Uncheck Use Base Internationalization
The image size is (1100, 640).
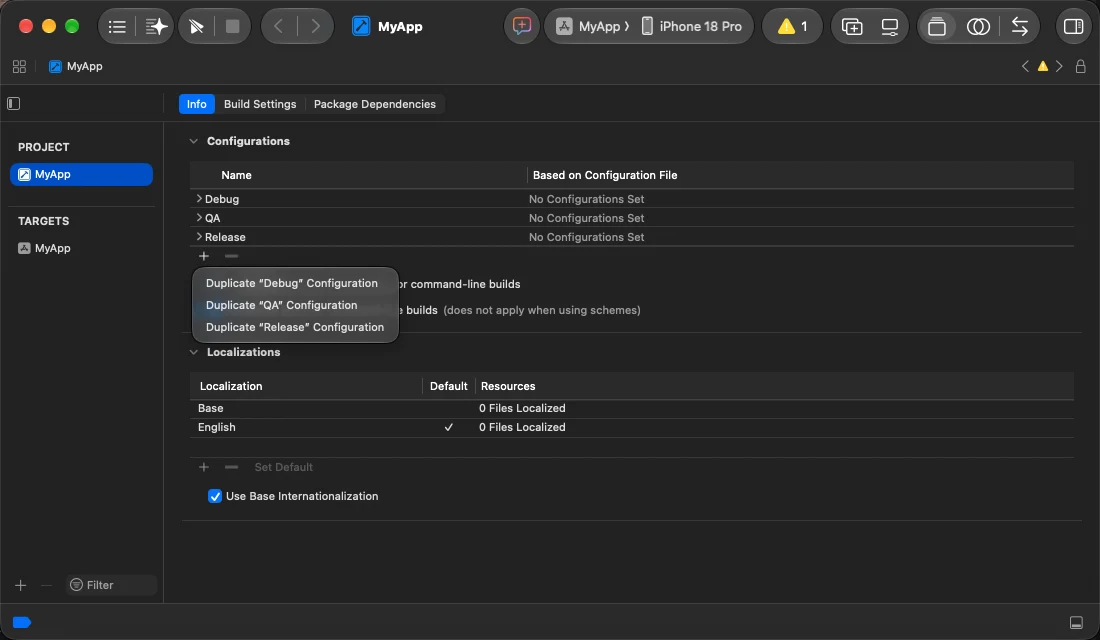215,497
